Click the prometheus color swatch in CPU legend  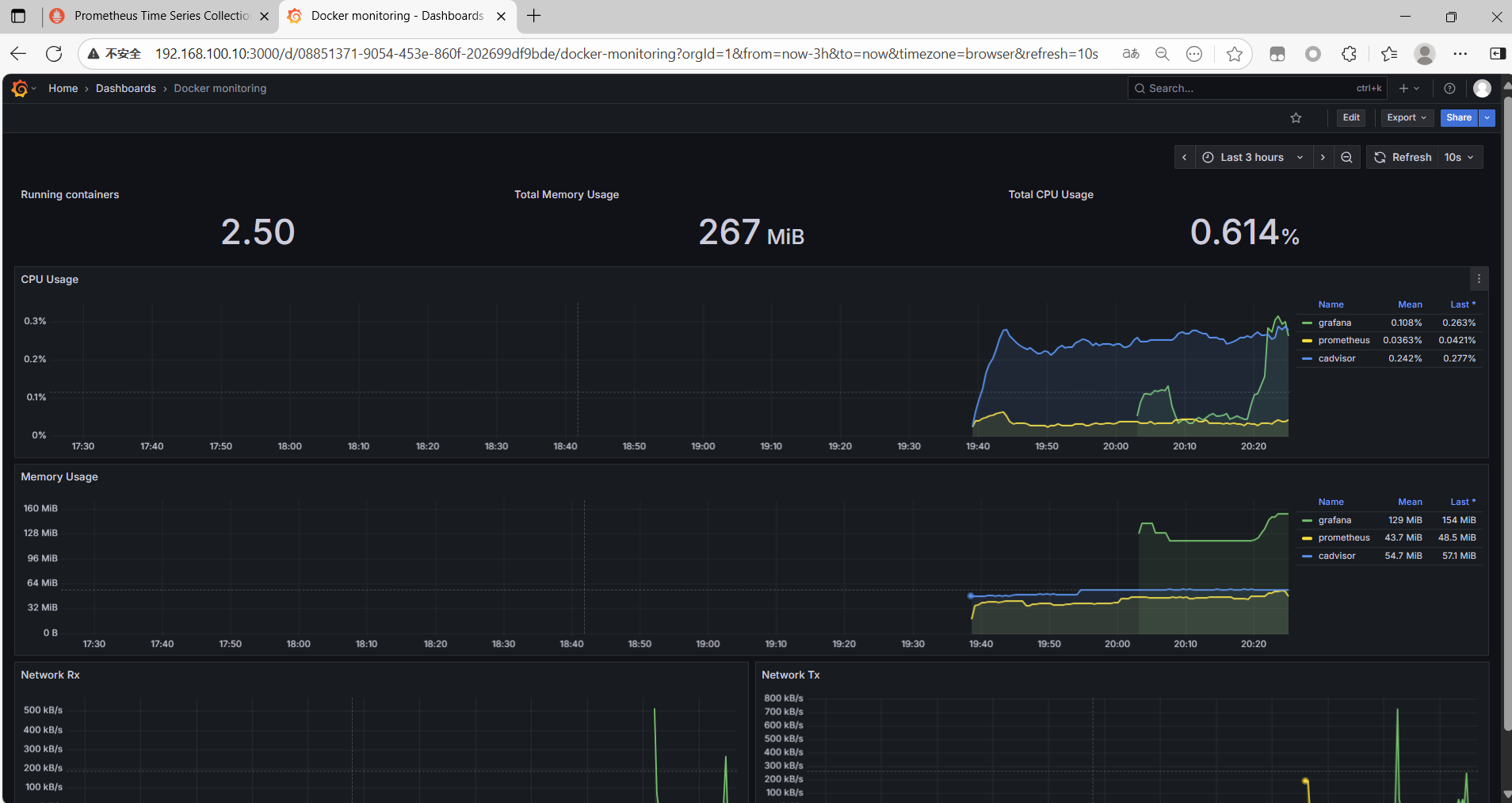click(1307, 341)
